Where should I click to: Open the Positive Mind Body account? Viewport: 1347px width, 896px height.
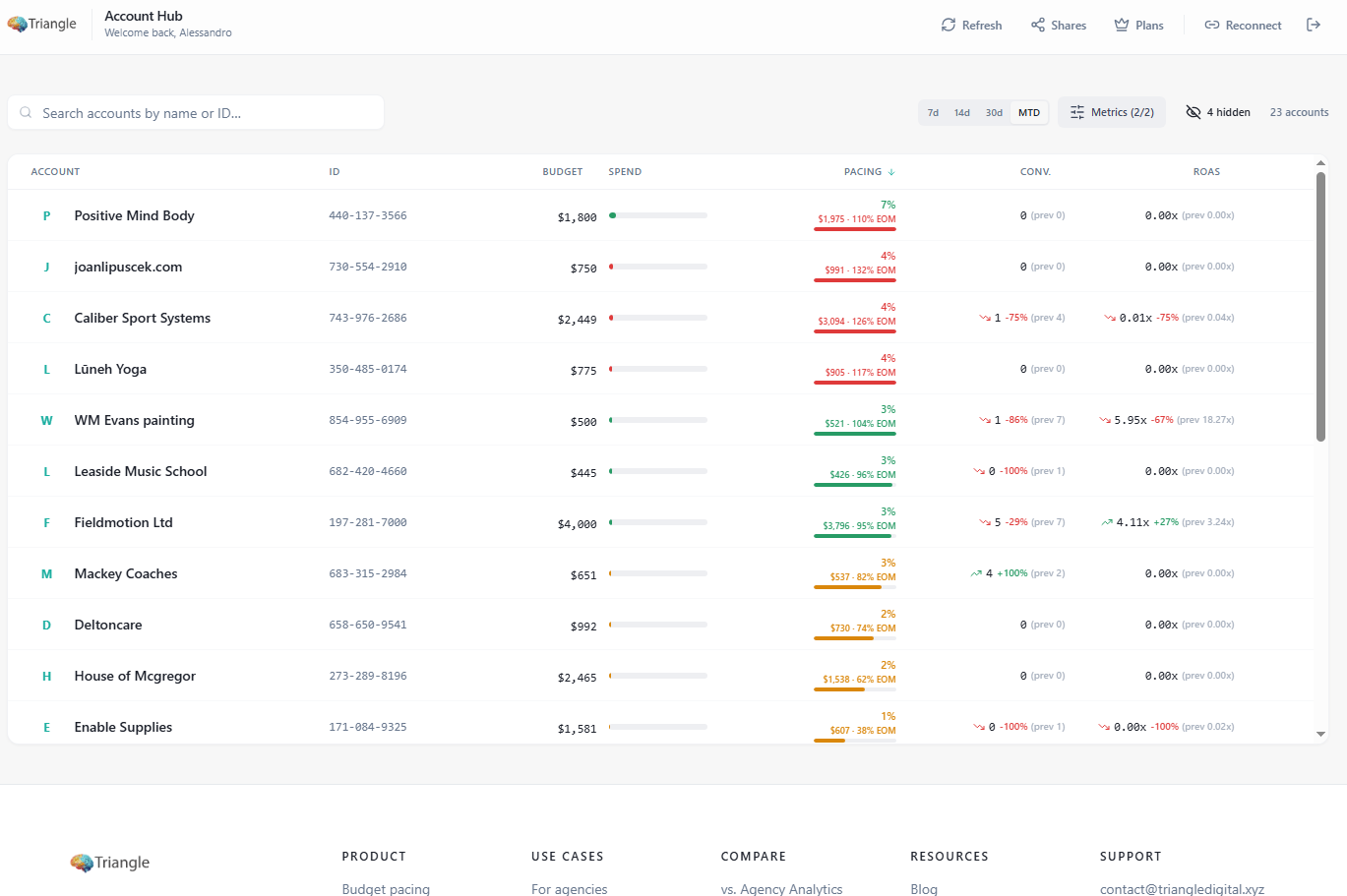point(134,215)
